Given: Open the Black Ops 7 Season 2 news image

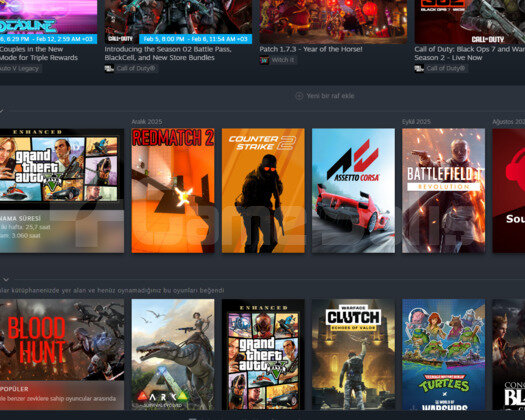Looking at the screenshot, I should coord(470,22).
